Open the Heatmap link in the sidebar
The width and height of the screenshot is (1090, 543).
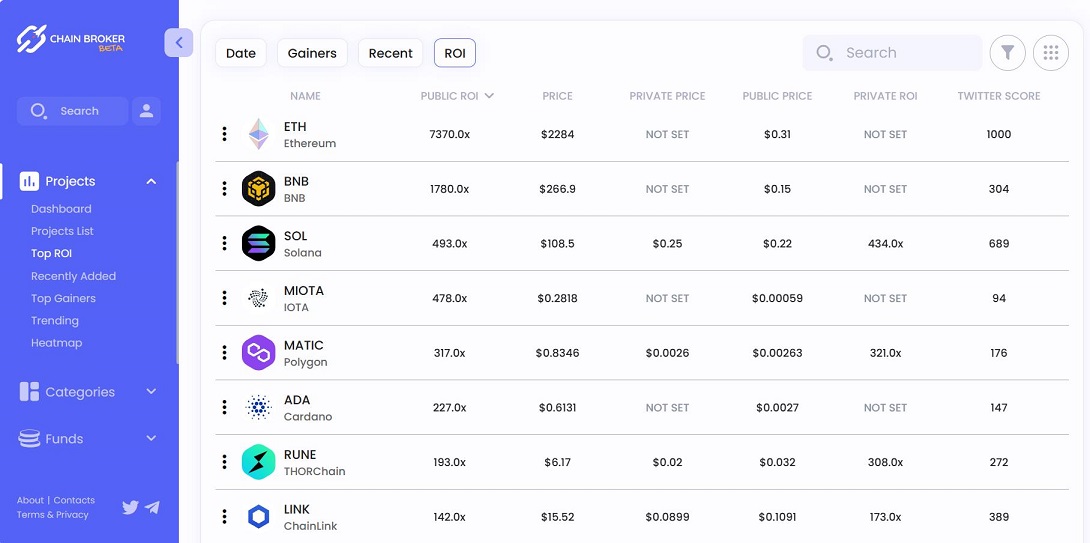(x=57, y=343)
